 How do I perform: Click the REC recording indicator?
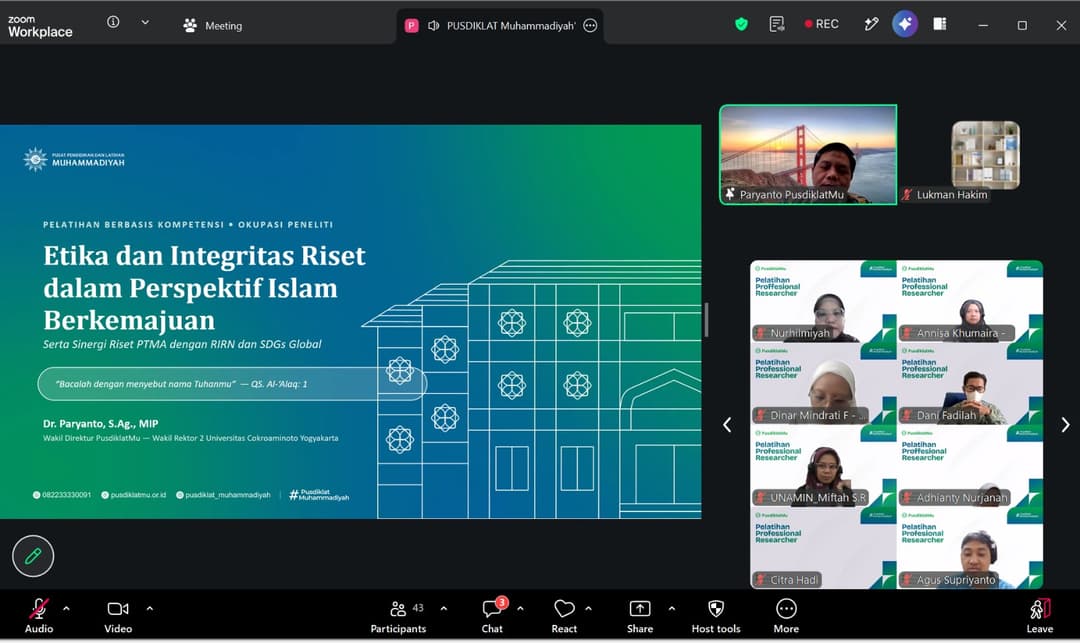(x=822, y=24)
